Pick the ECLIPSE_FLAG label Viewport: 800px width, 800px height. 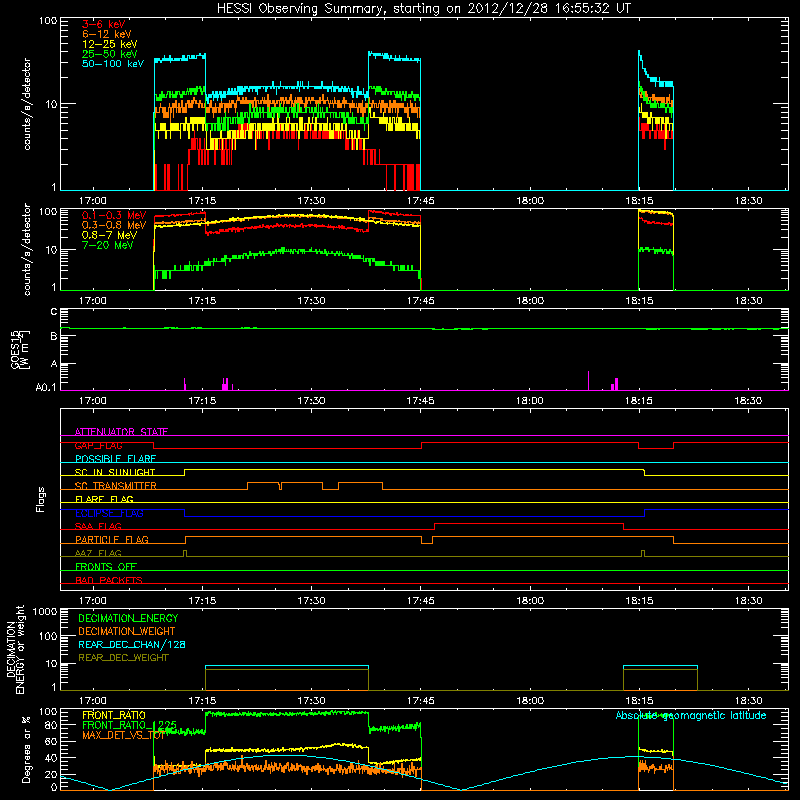point(109,513)
